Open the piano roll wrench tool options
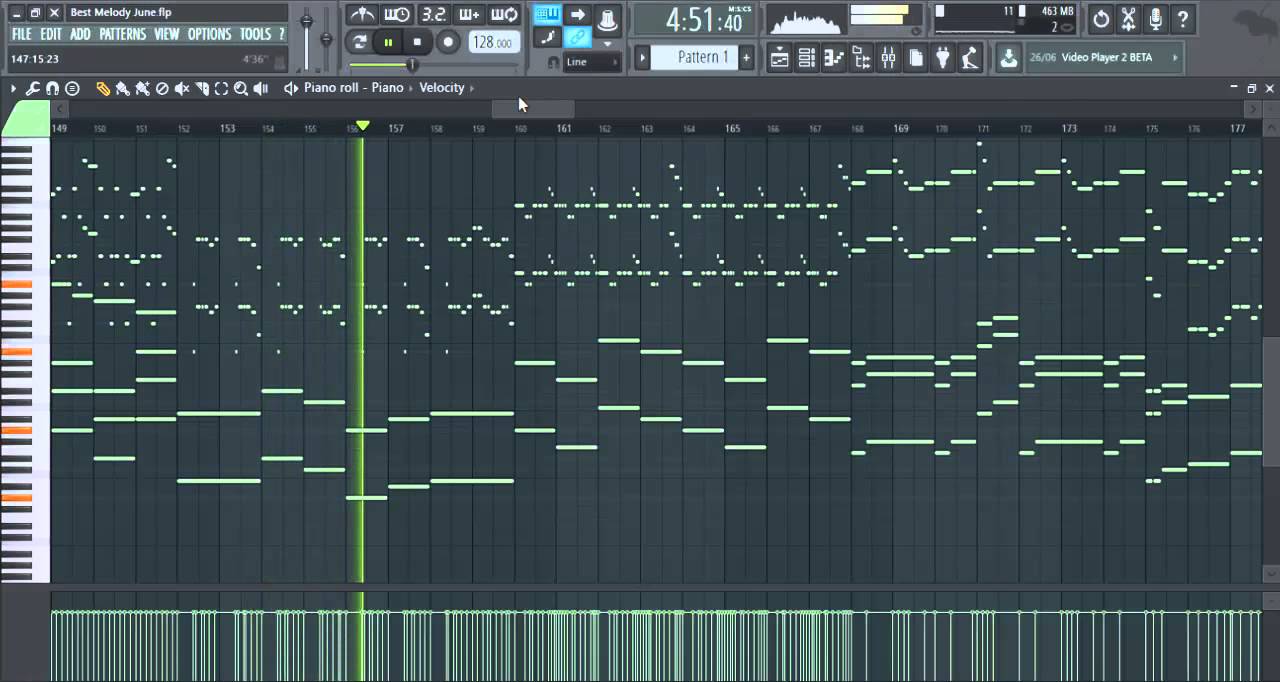Image resolution: width=1280 pixels, height=682 pixels. (32, 88)
